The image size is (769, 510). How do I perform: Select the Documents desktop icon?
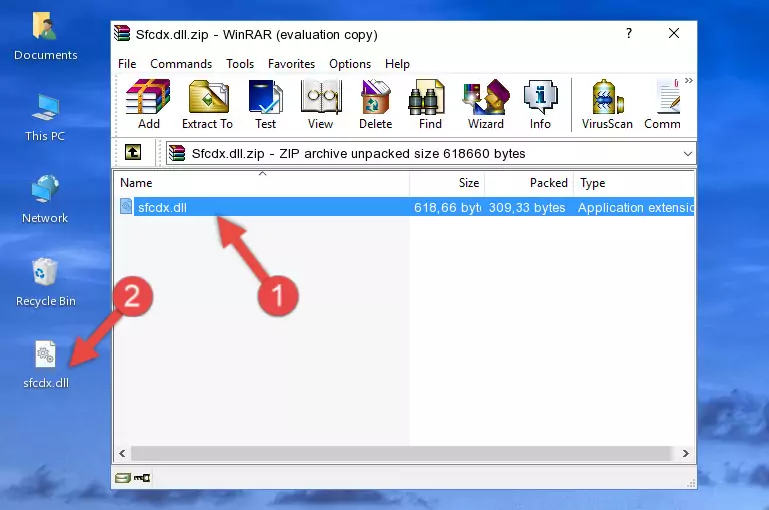click(46, 37)
